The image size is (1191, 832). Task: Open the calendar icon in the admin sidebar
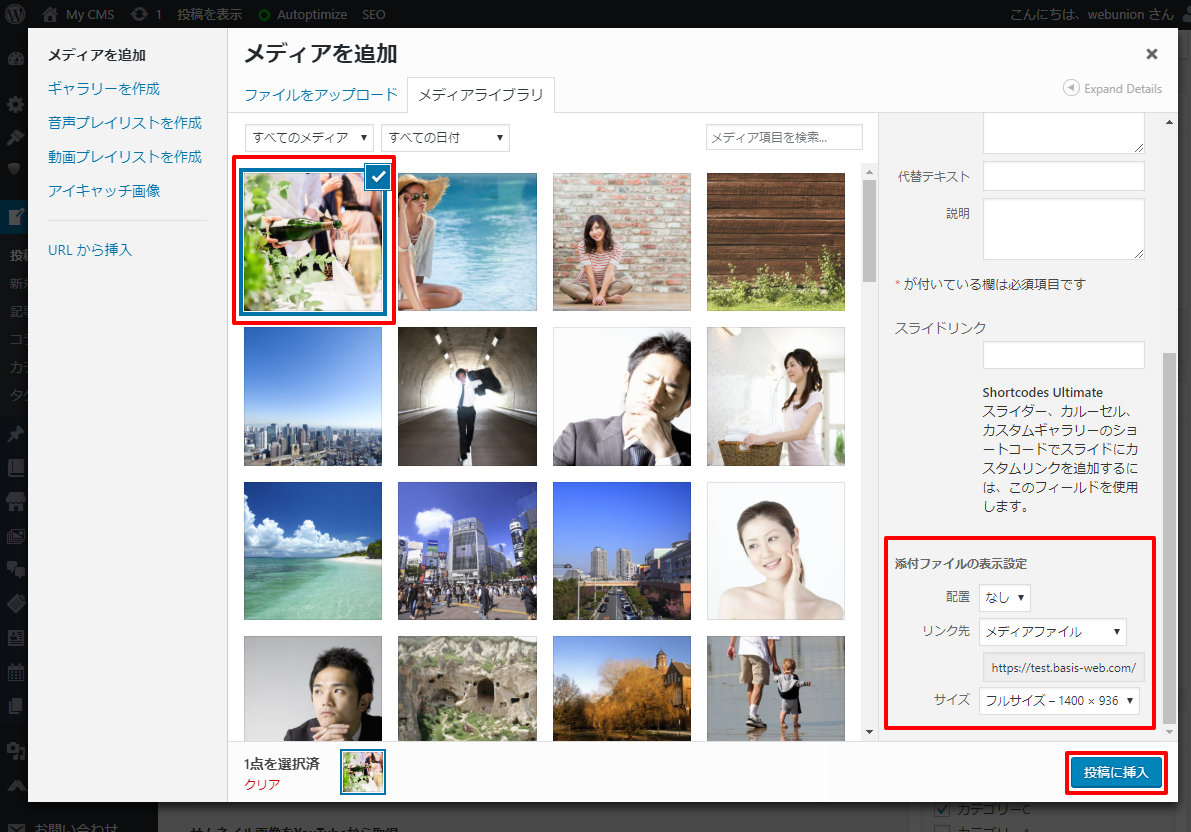pyautogui.click(x=15, y=672)
